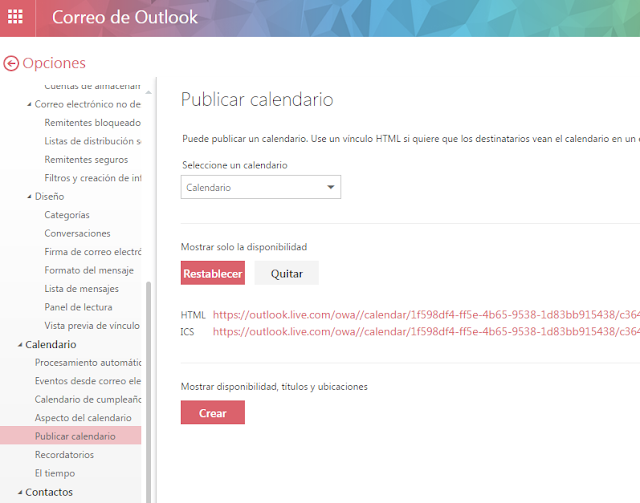Click the Crear button
Screen dimensions: 640x503
coord(213,412)
